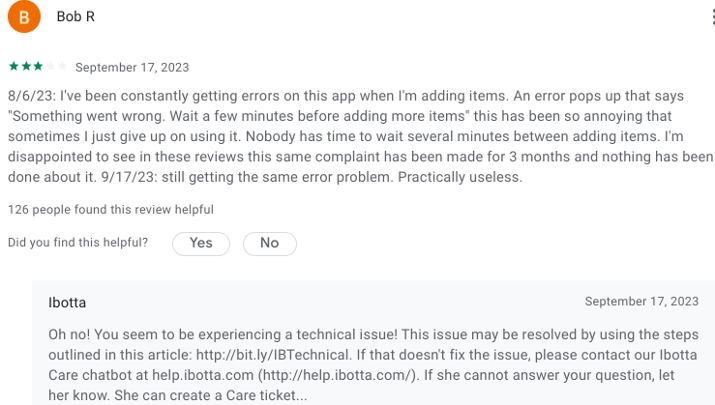Click the review date September 17, 2023
Viewport: 715px width, 405px height.
(x=132, y=68)
